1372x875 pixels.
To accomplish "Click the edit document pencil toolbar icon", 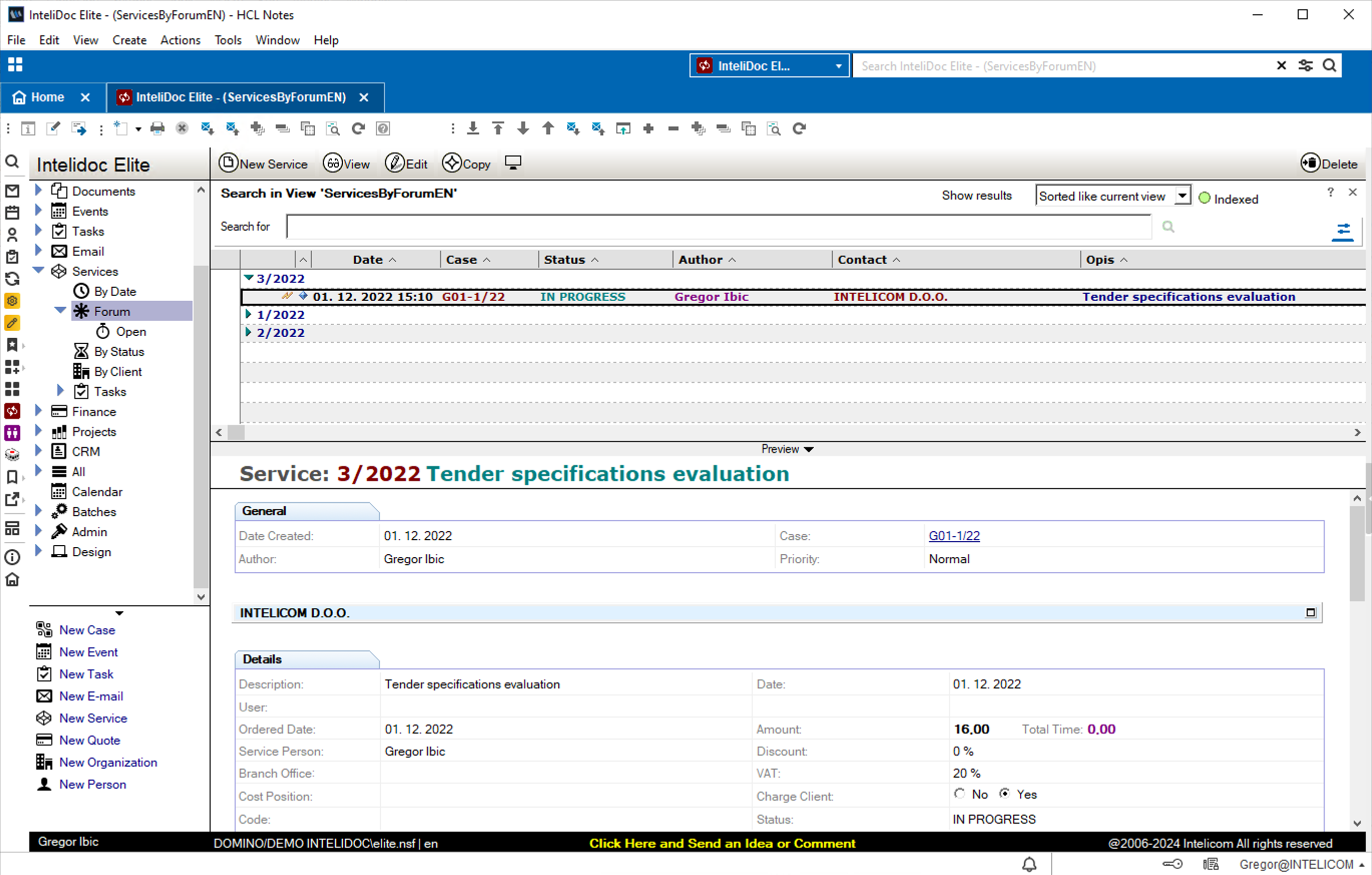I will (53, 129).
